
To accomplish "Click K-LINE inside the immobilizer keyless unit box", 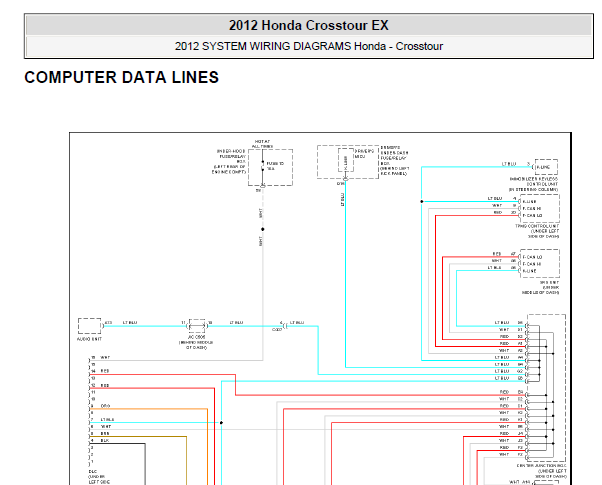I will [543, 167].
